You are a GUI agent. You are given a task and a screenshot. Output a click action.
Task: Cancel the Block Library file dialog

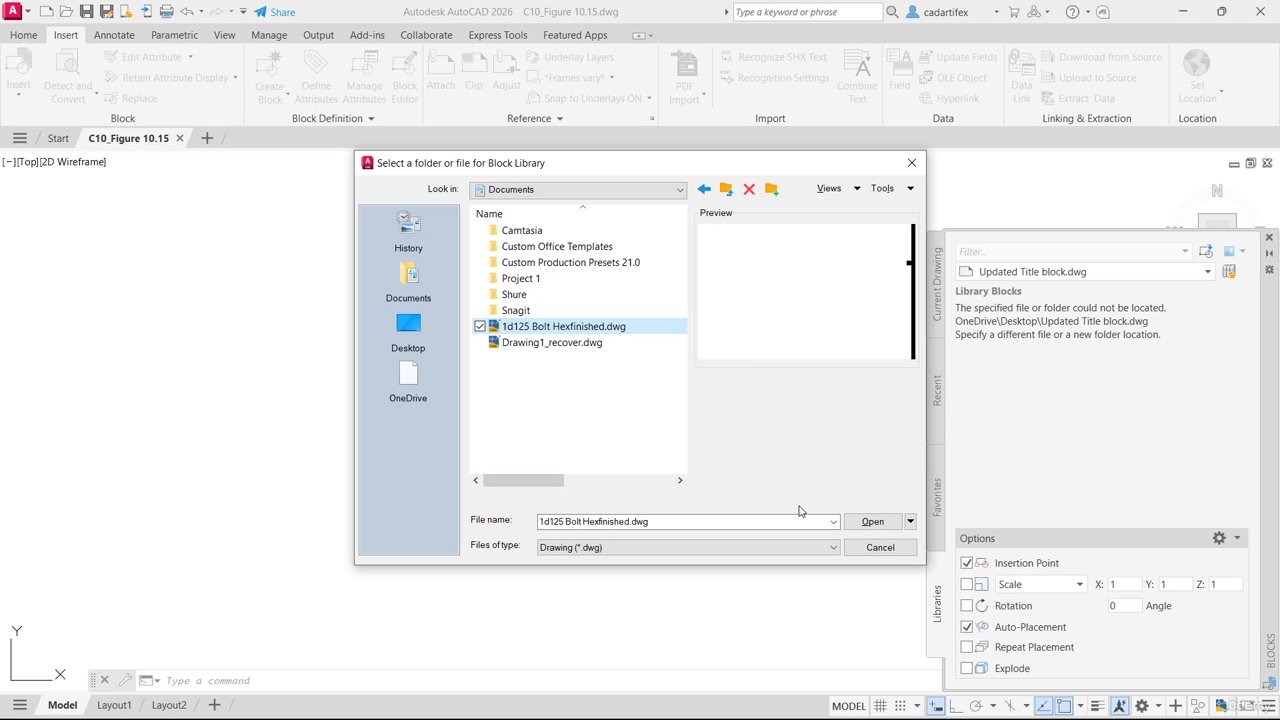[x=880, y=548]
